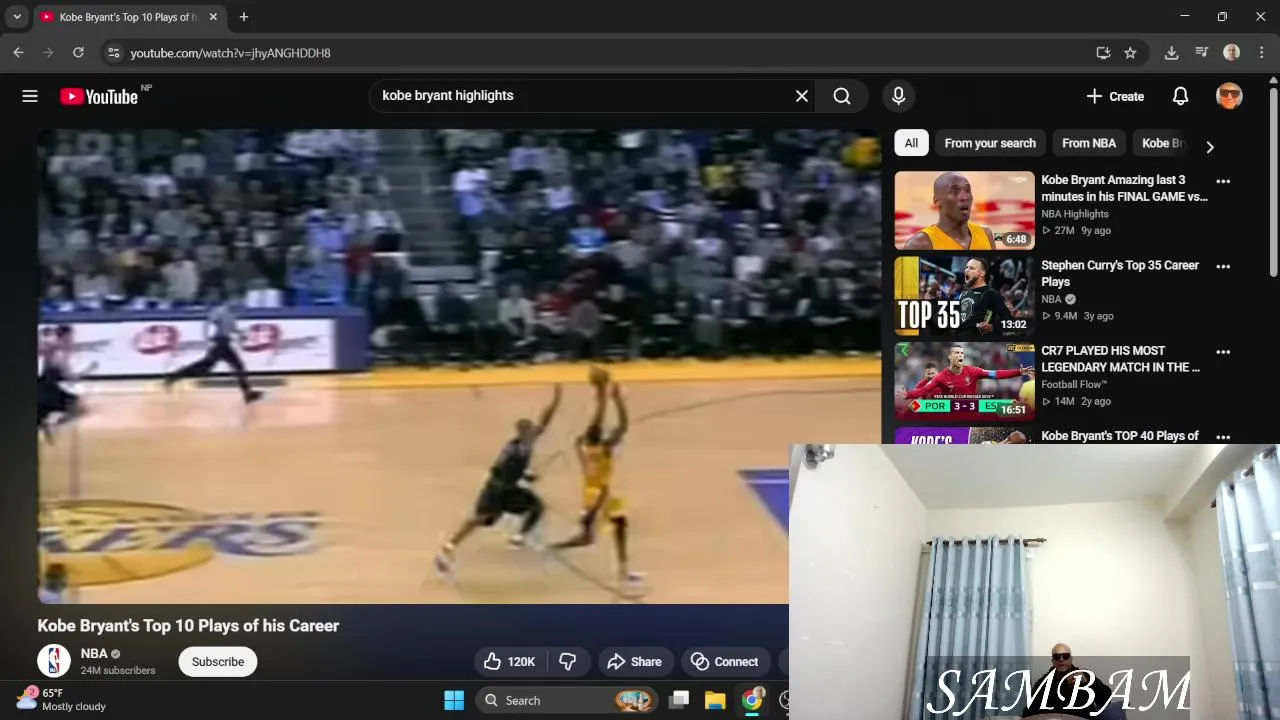Open YouTube account avatar menu
Image resolution: width=1280 pixels, height=720 pixels.
(1229, 96)
